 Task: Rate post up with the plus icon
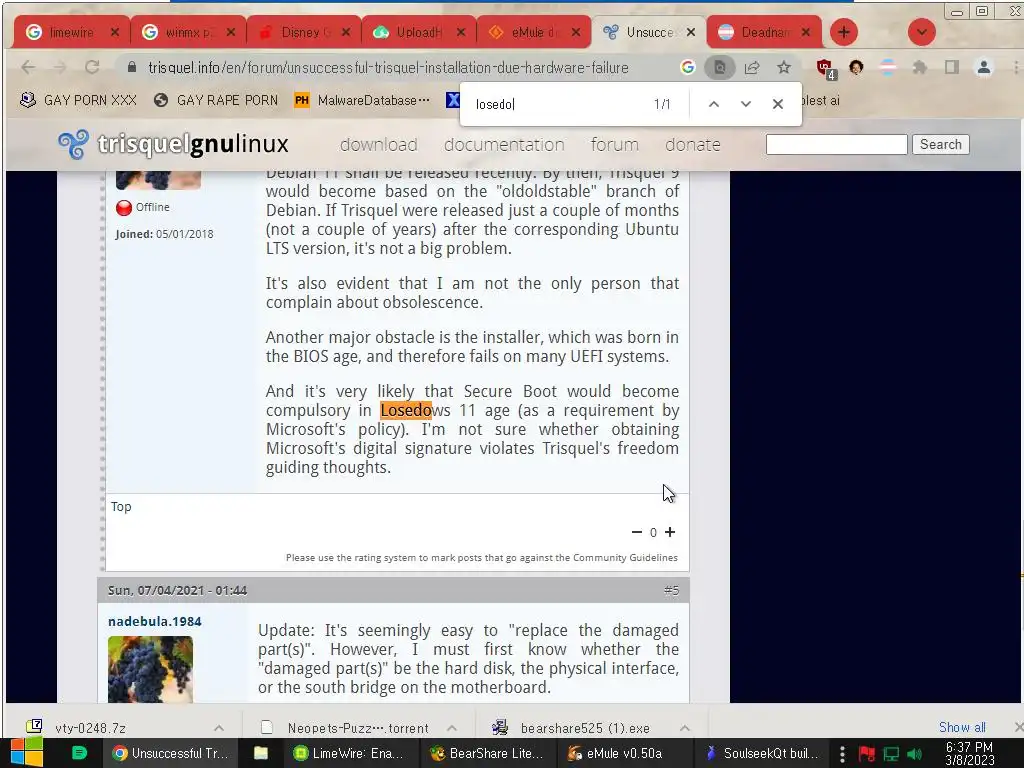pyautogui.click(x=670, y=532)
